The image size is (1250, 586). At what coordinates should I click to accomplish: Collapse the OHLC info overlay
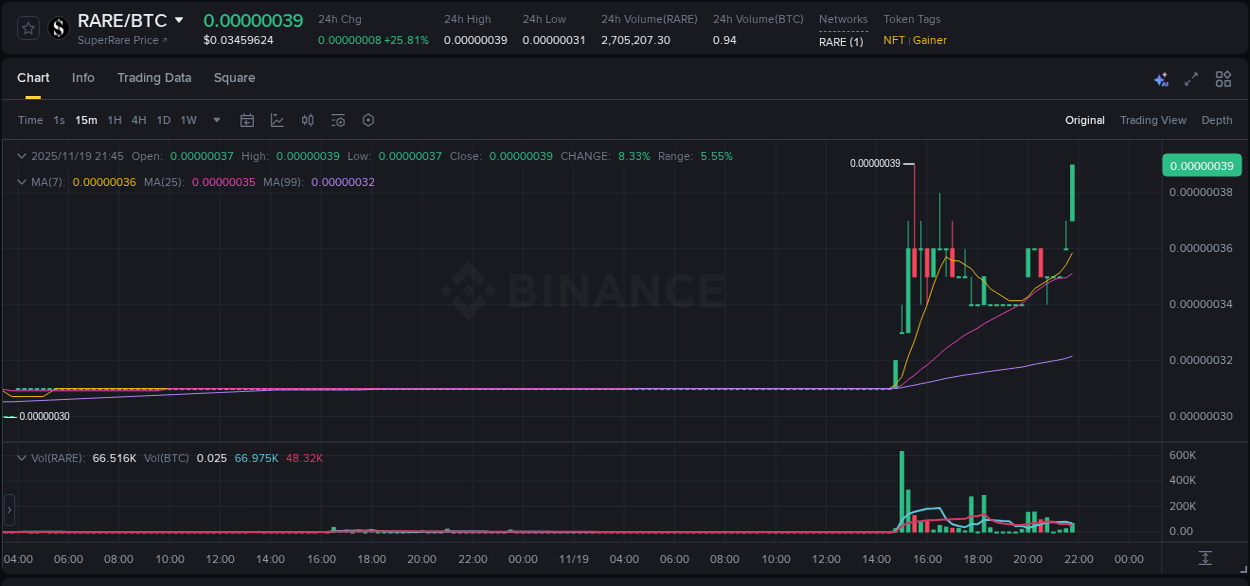20,156
